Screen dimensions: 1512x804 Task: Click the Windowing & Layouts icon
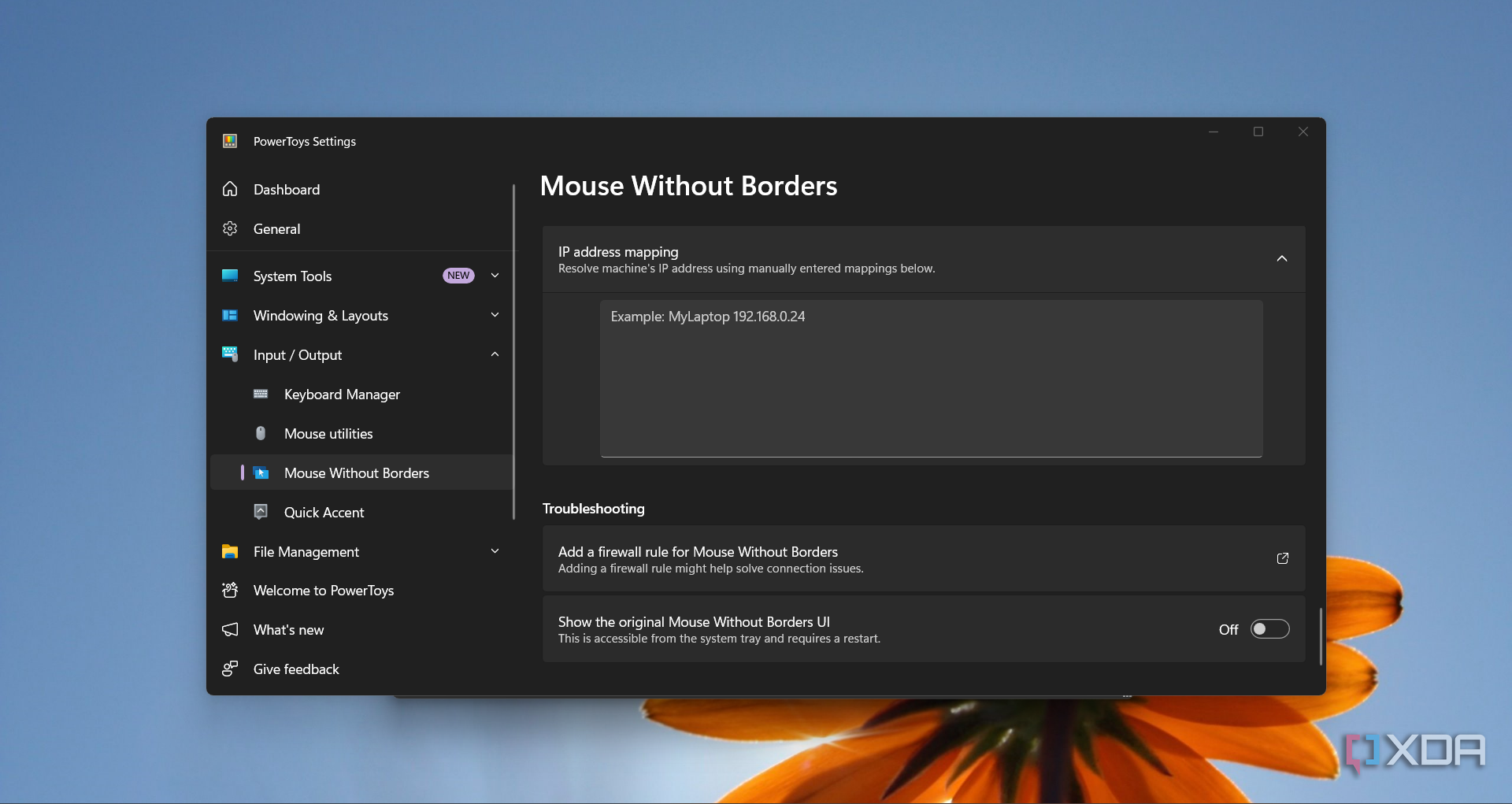pos(230,315)
